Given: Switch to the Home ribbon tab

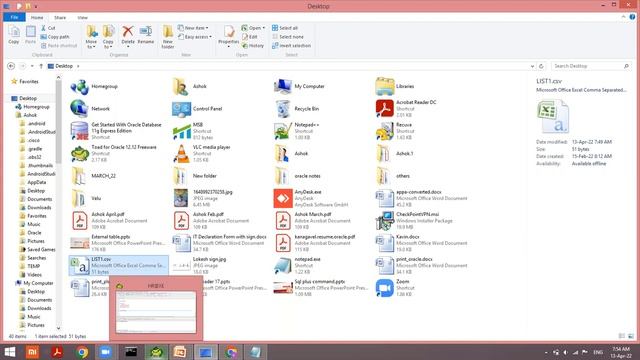Looking at the screenshot, I should [37, 18].
